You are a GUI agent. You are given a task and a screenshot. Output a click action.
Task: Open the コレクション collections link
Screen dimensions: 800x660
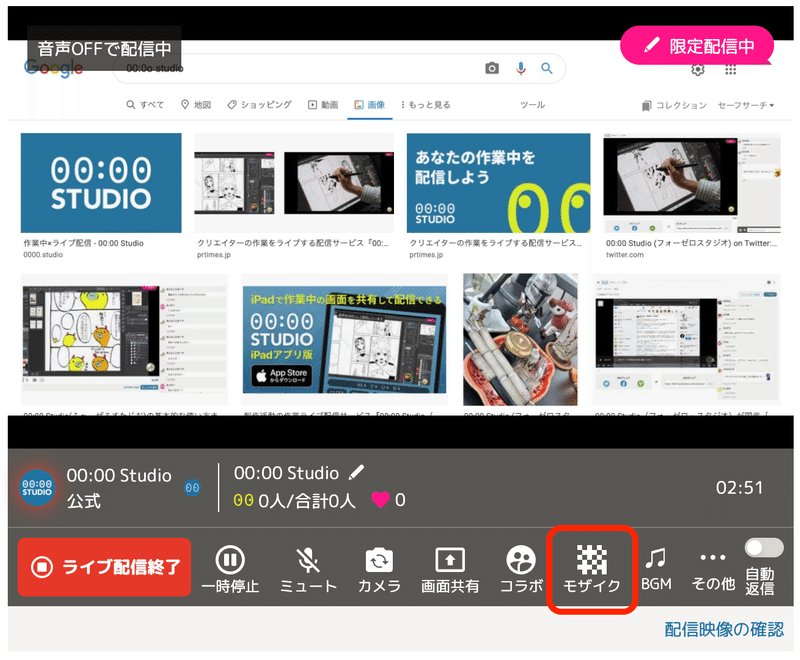point(674,105)
